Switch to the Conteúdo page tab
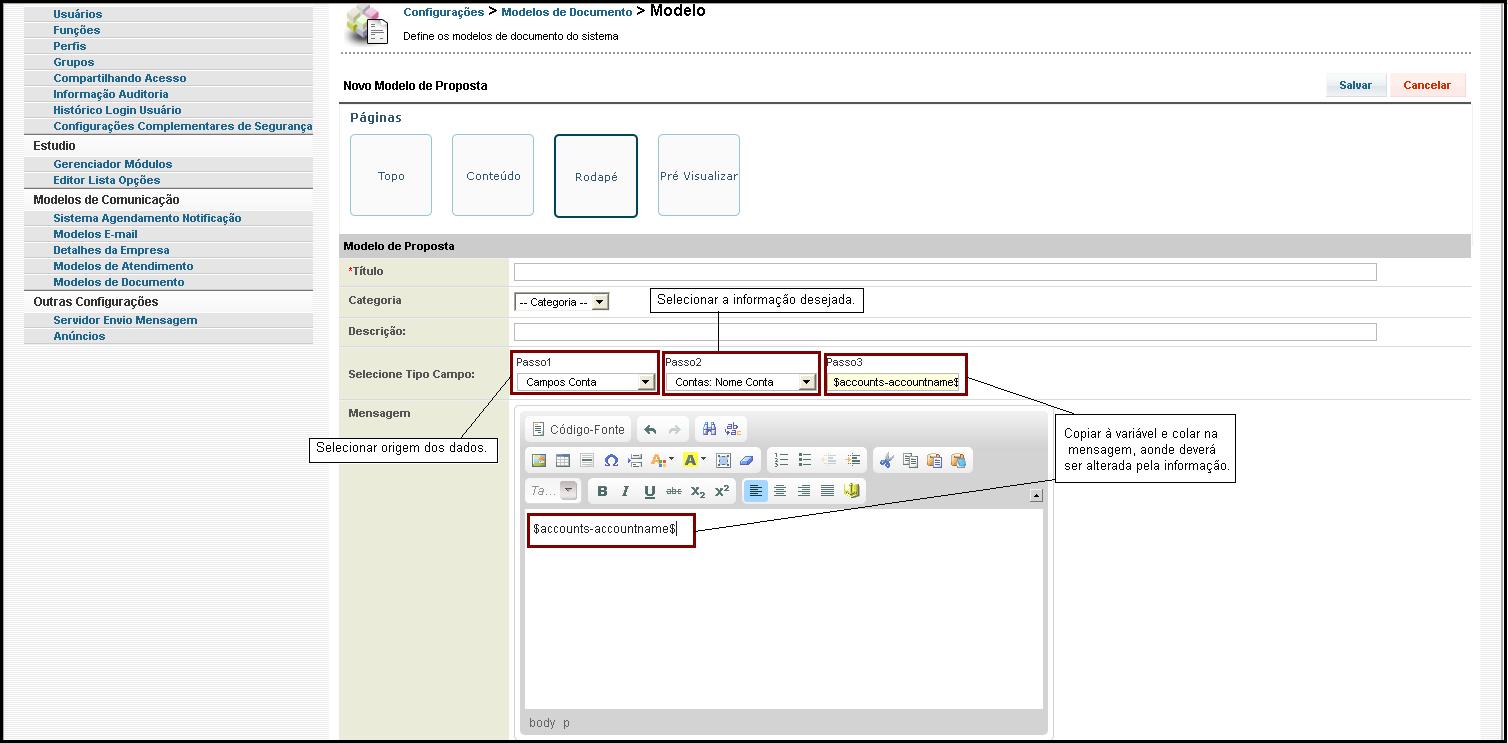The height and width of the screenshot is (744, 1508). [x=493, y=175]
